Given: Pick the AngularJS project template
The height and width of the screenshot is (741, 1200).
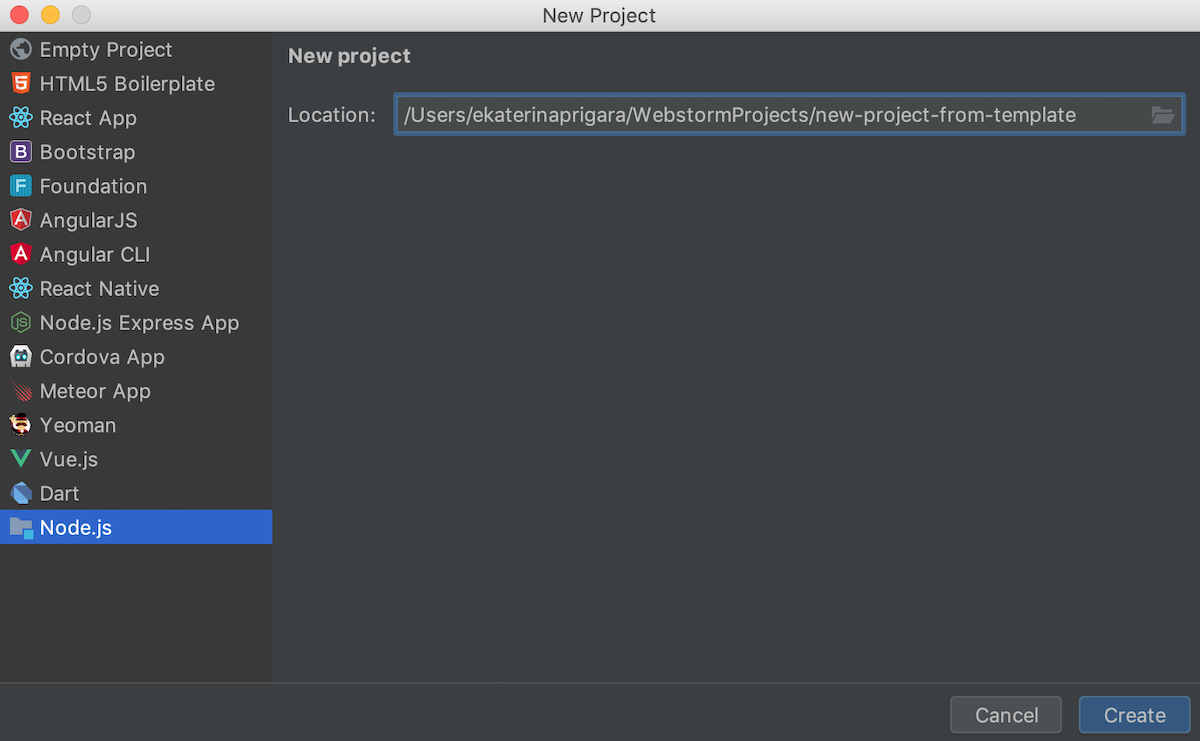Looking at the screenshot, I should 89,220.
